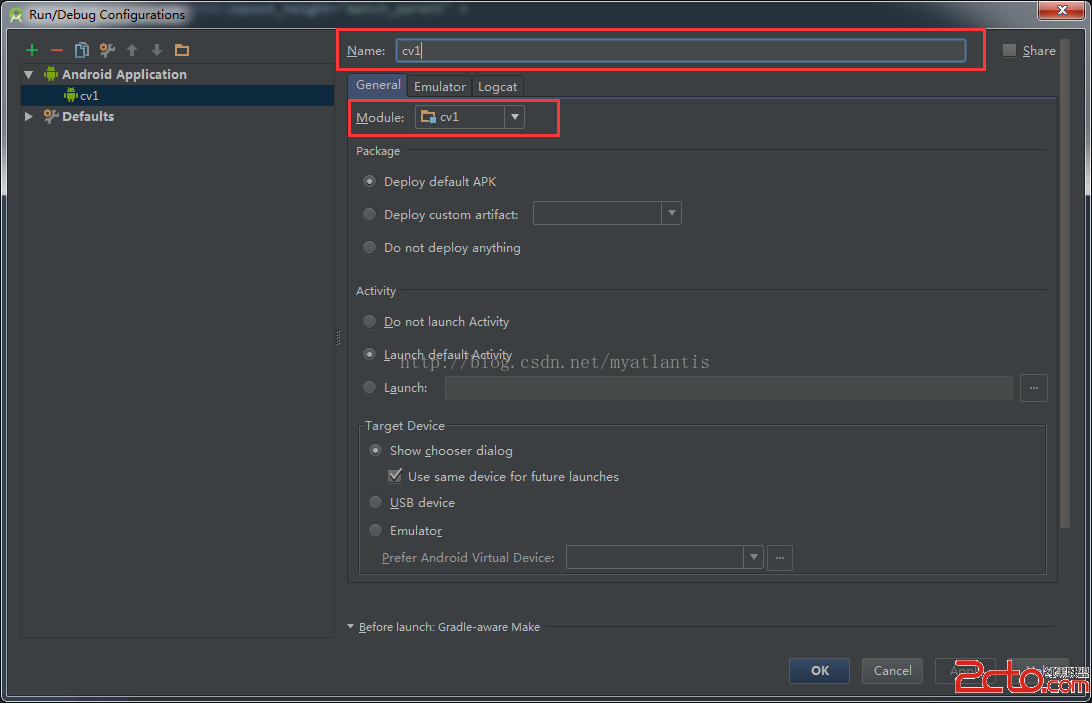Add a new run configuration with plus icon
Image resolution: width=1092 pixels, height=703 pixels.
tap(32, 50)
